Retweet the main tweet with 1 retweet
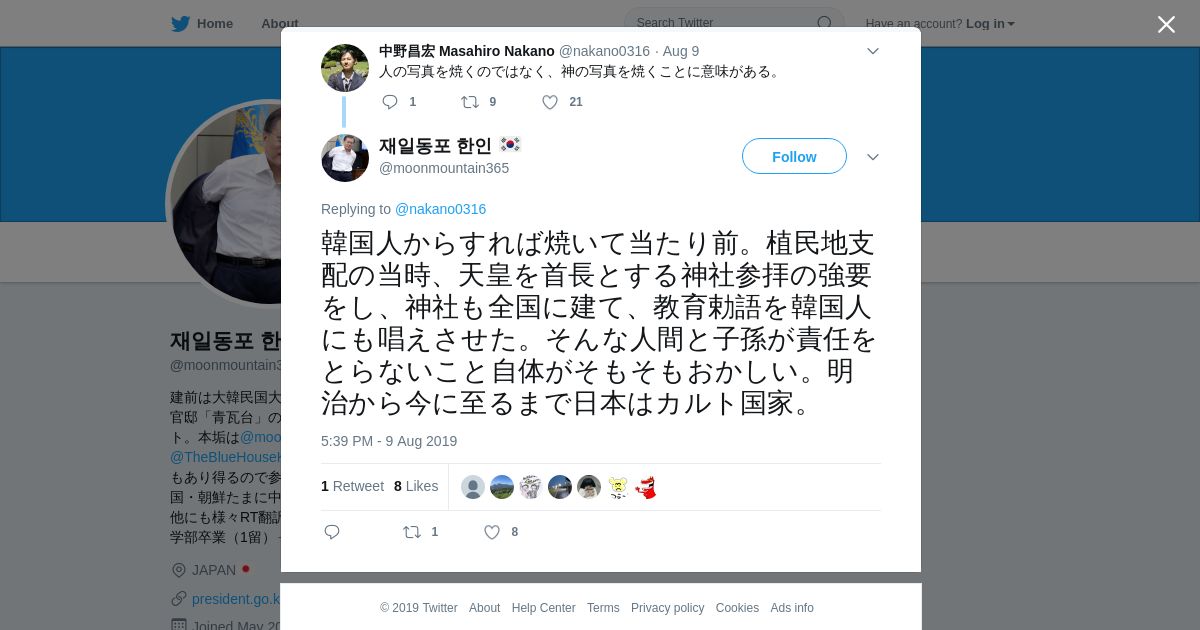The height and width of the screenshot is (630, 1200). tap(412, 532)
